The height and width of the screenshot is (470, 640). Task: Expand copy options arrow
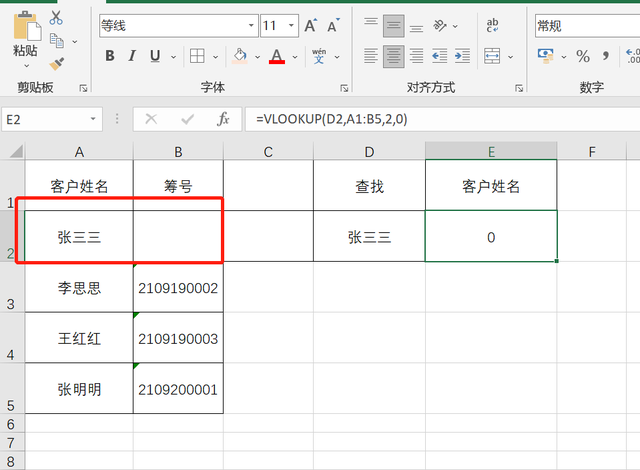coord(75,41)
